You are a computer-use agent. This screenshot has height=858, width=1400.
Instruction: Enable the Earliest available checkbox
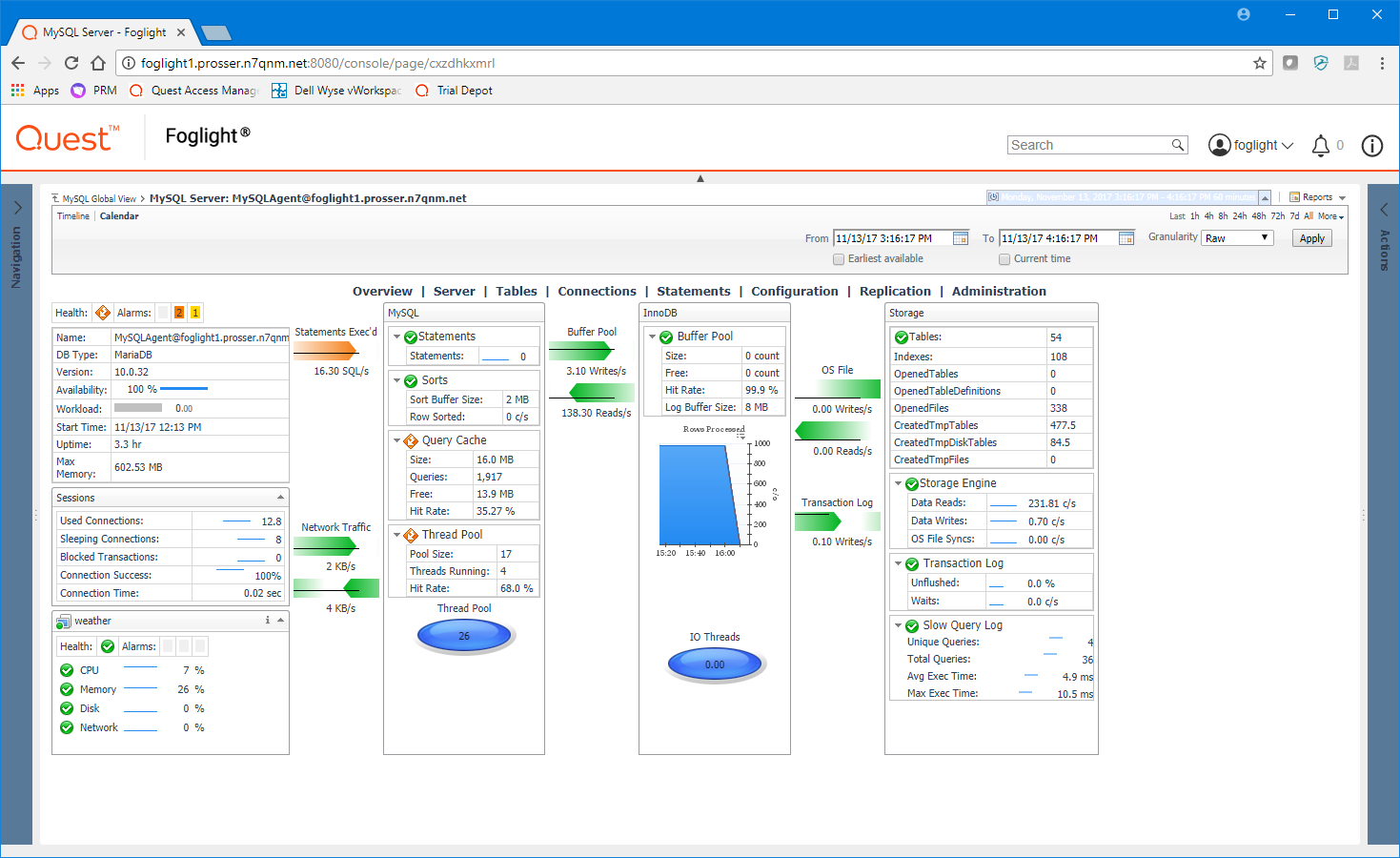[x=839, y=259]
